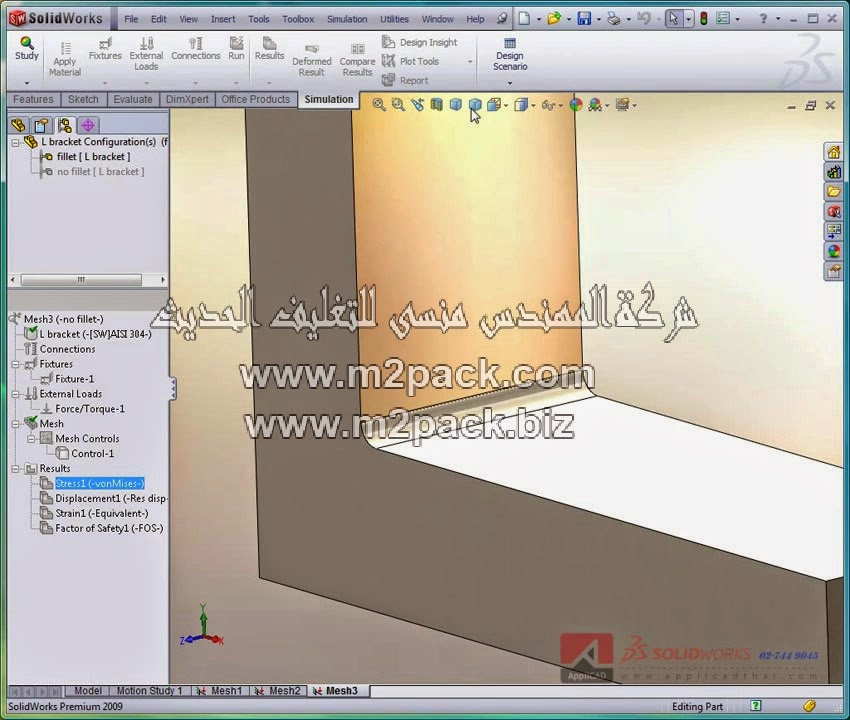
Task: Select Stress1 (-vonMises-) result
Action: click(x=100, y=483)
